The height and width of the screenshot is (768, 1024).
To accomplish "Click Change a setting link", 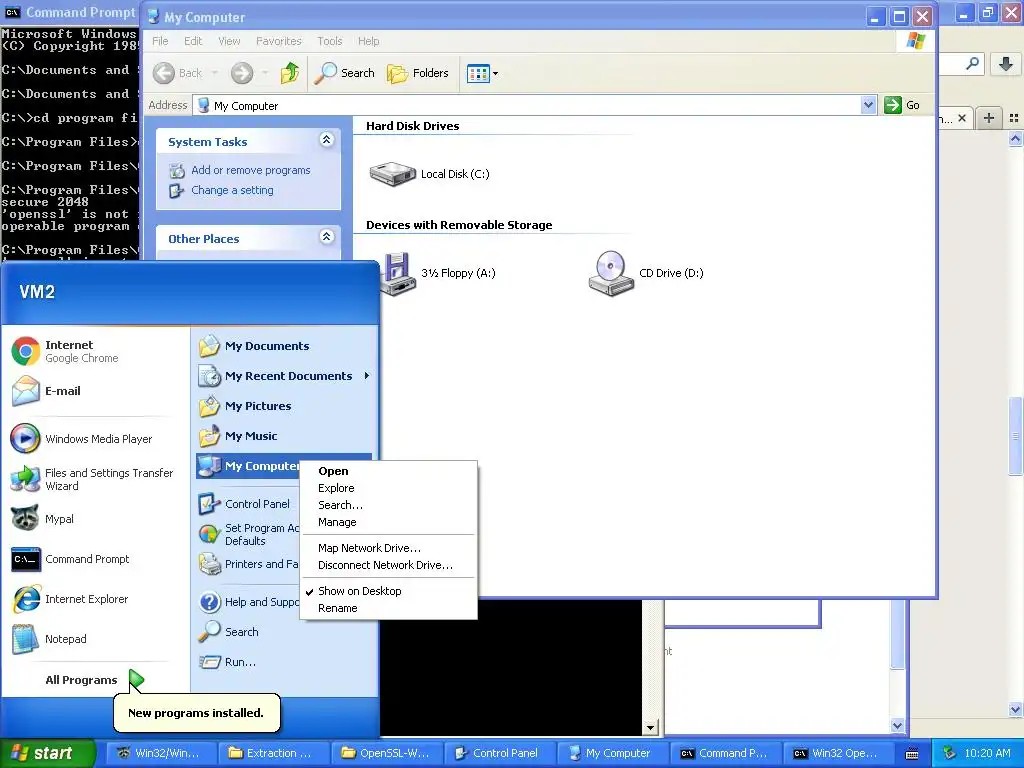I will 232,191.
